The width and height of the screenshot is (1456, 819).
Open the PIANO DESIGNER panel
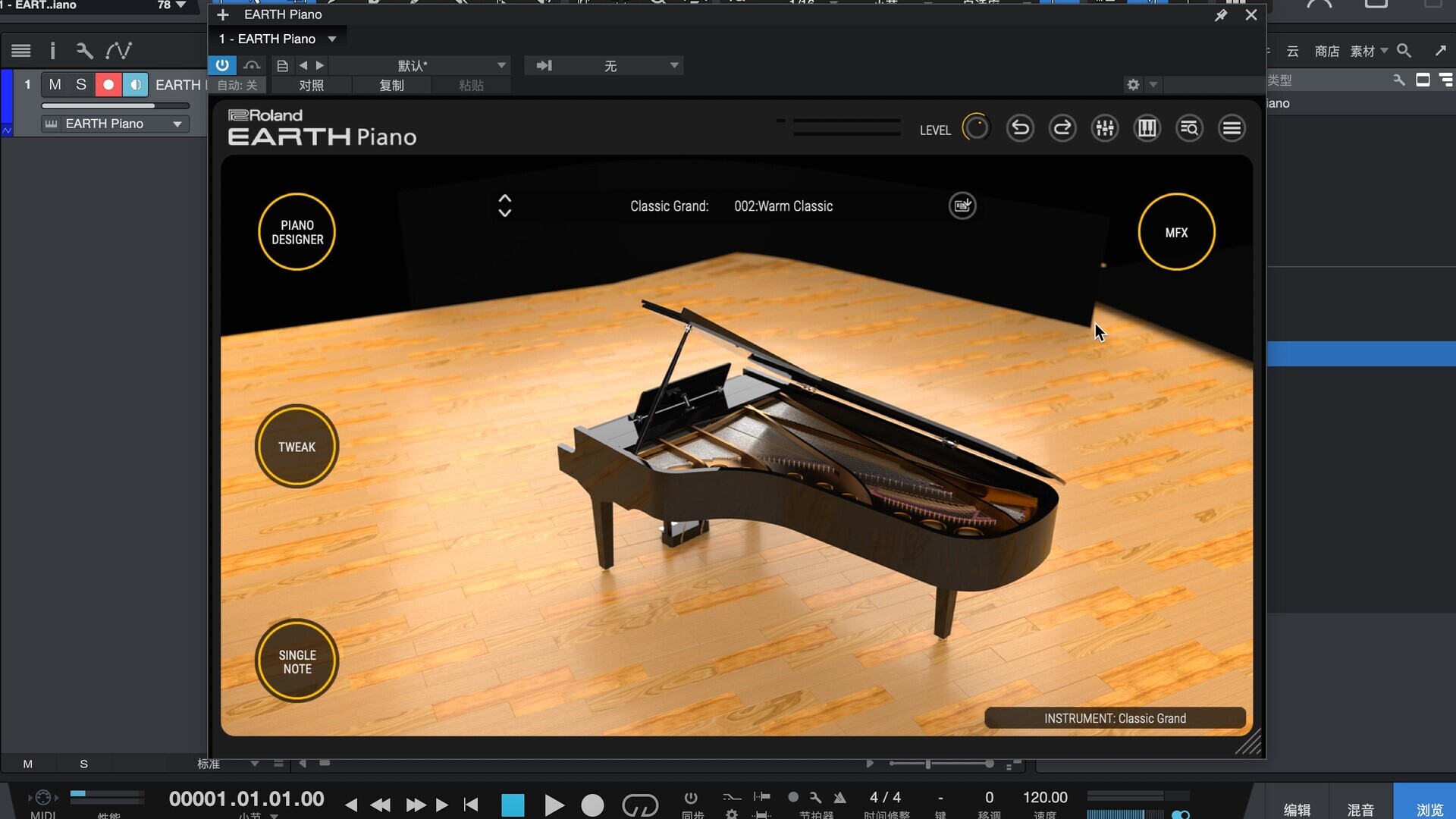pyautogui.click(x=297, y=232)
